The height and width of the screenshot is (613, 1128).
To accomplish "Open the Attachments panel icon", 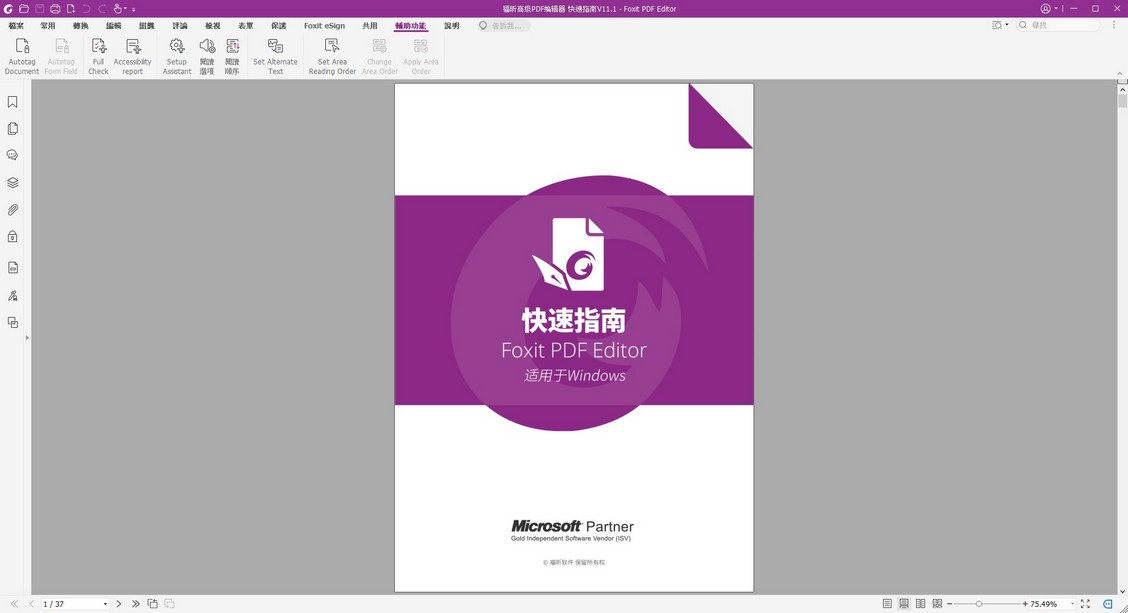I will click(12, 209).
